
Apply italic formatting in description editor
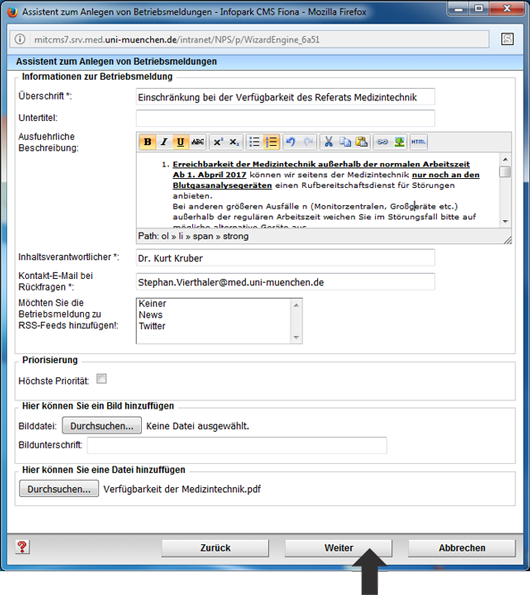[x=164, y=142]
